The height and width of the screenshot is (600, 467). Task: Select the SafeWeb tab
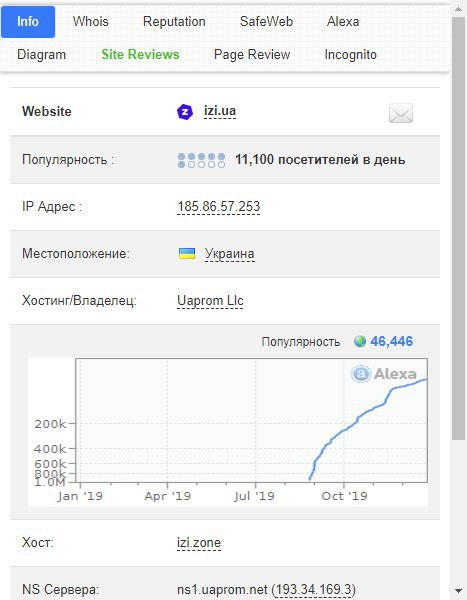266,22
